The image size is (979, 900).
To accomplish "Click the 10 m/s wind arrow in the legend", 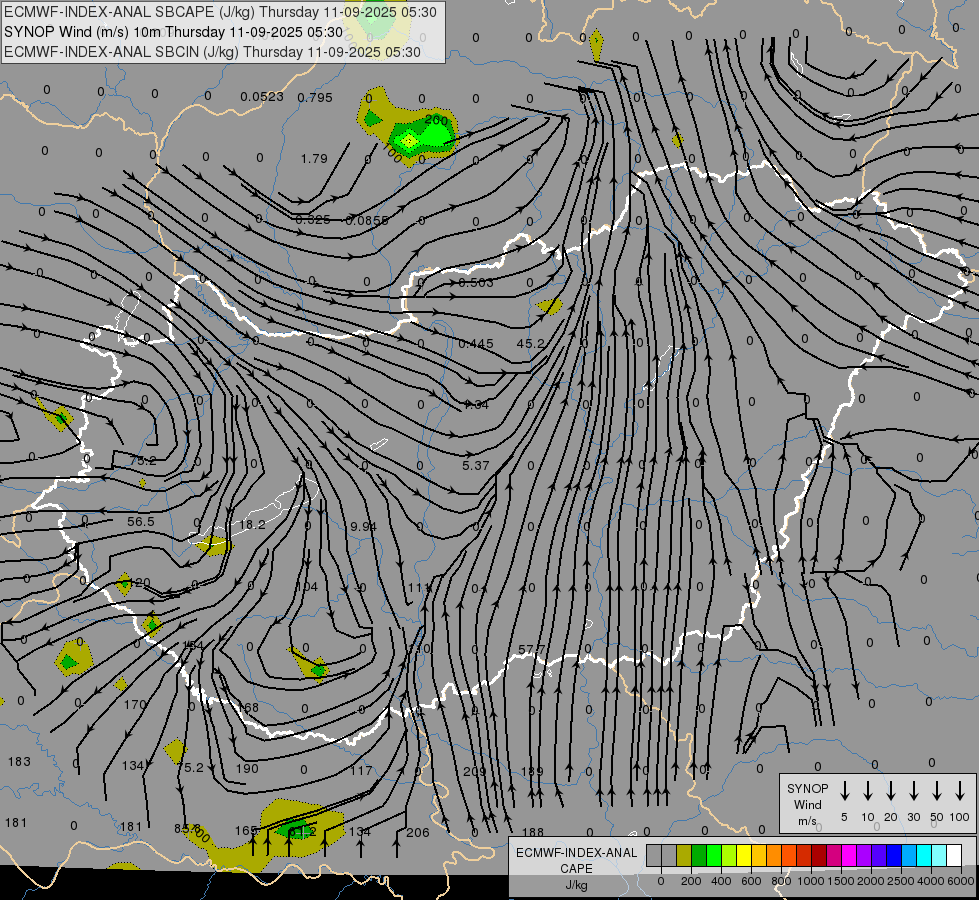I will click(x=867, y=791).
